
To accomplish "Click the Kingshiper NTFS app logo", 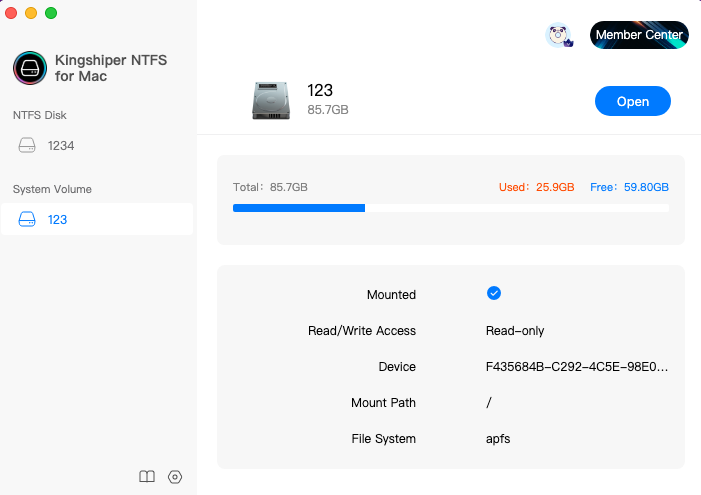I will [30, 68].
